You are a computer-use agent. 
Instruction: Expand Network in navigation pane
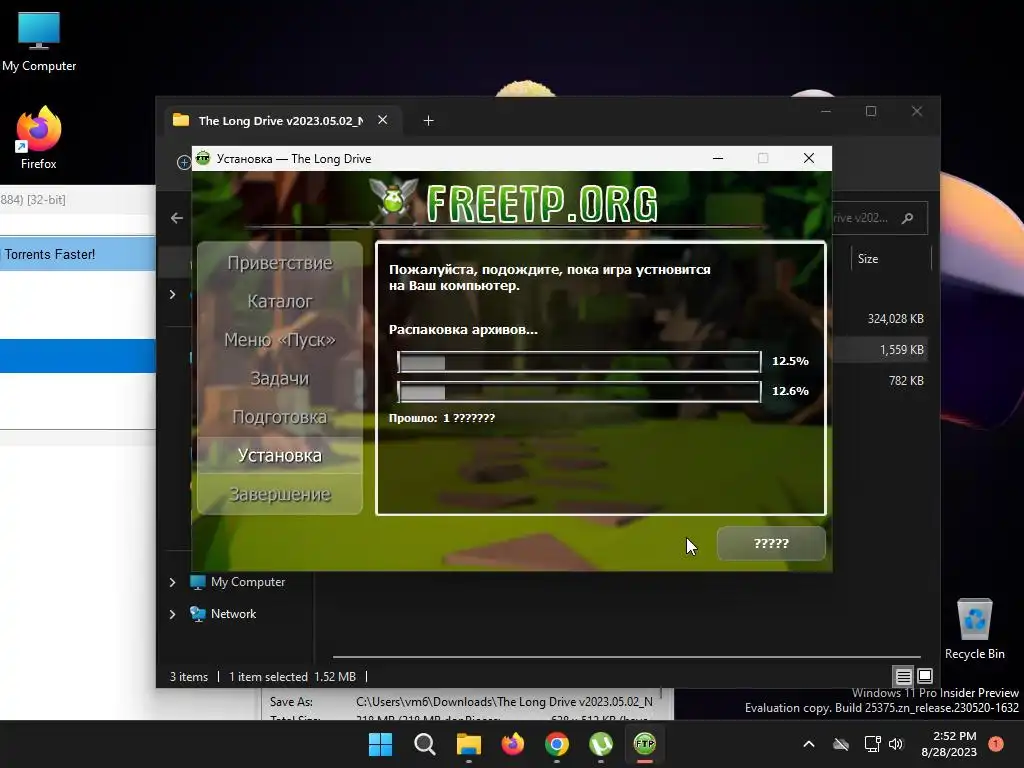pos(172,614)
